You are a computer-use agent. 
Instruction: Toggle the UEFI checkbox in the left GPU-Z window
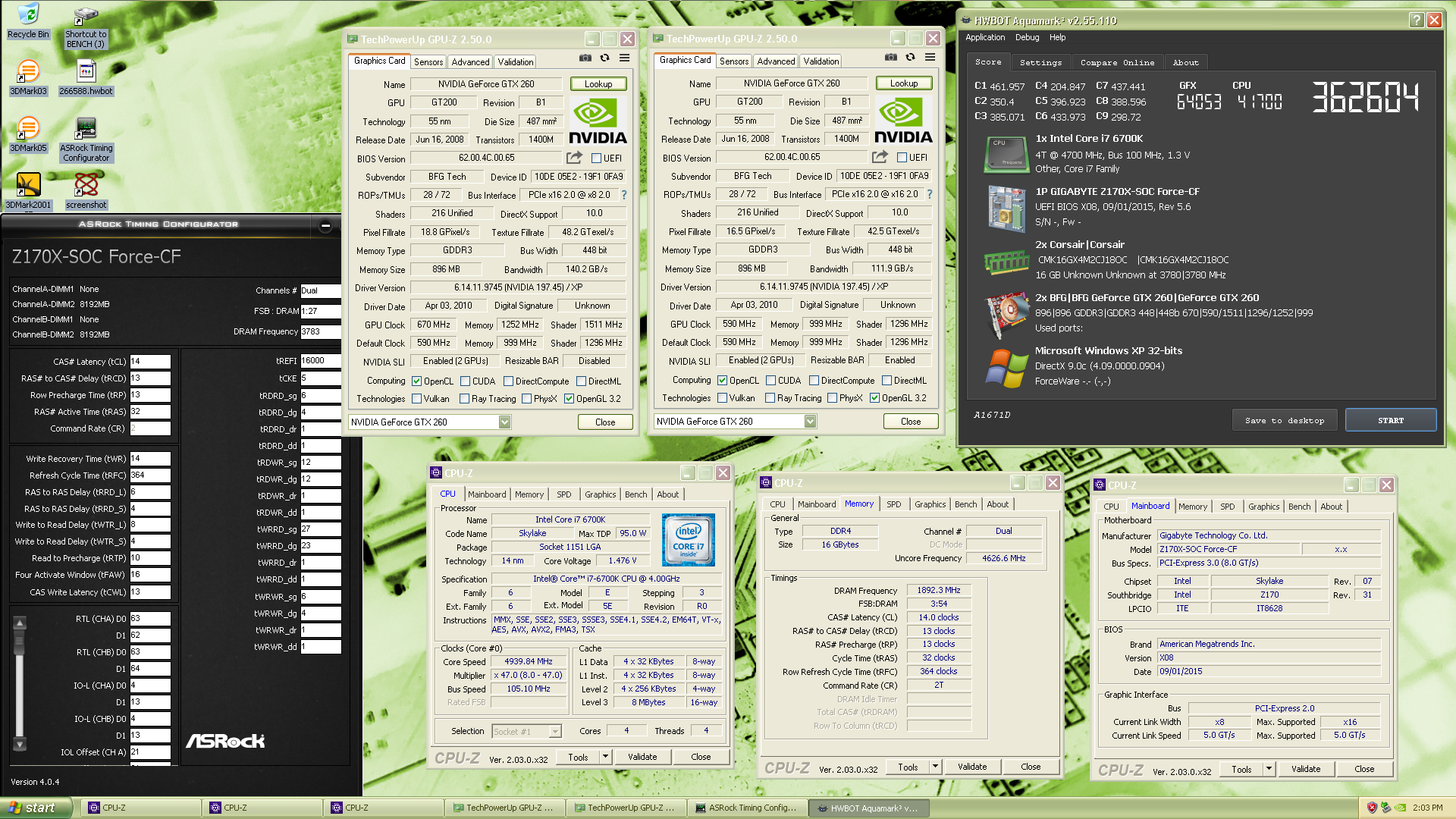[x=597, y=158]
